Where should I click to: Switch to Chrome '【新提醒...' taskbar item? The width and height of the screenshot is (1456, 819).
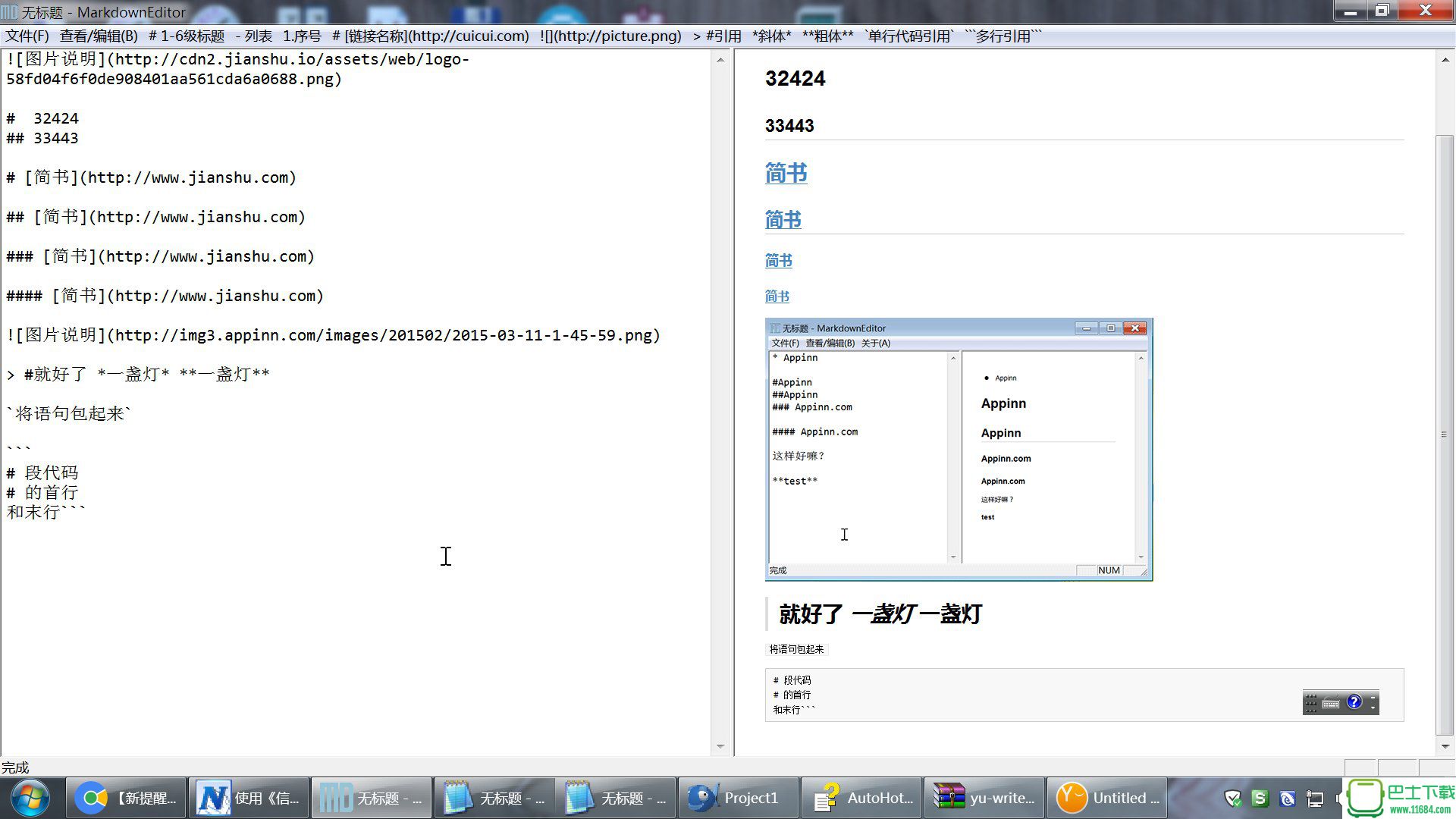[126, 798]
